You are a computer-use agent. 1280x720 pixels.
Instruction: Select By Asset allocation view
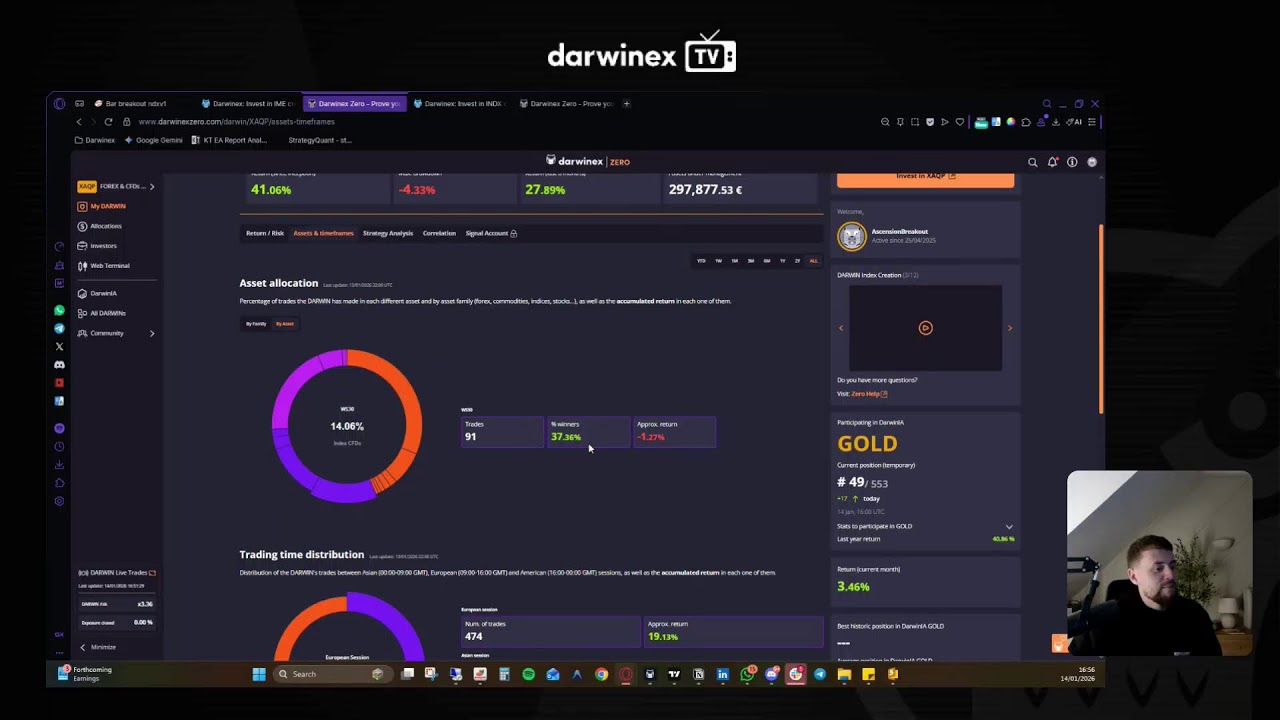pyautogui.click(x=285, y=323)
